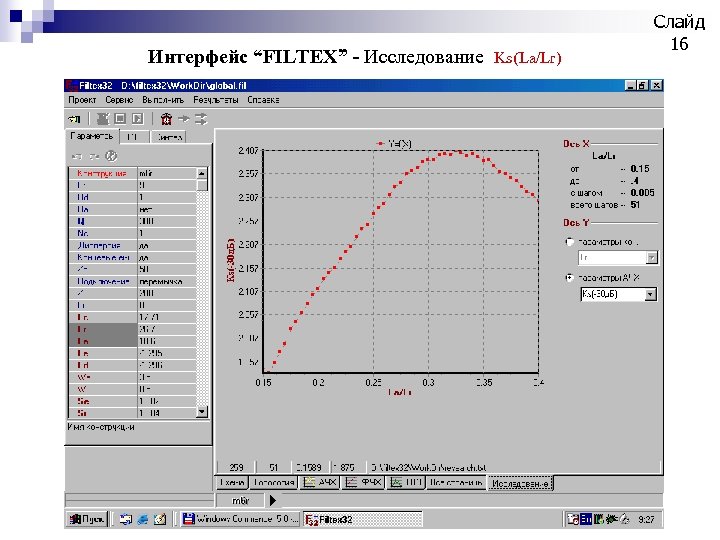The image size is (720, 540).
Task: Click the taskbar clock showing 9:27
Action: tap(646, 519)
